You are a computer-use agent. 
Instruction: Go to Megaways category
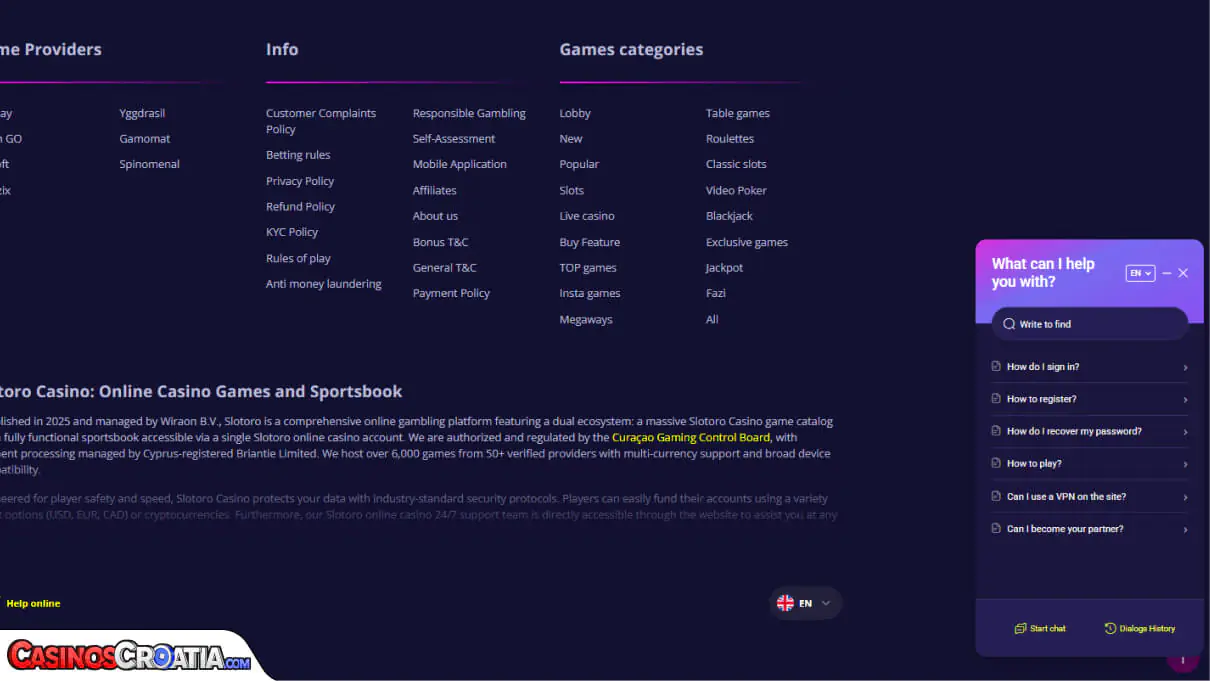(x=586, y=319)
